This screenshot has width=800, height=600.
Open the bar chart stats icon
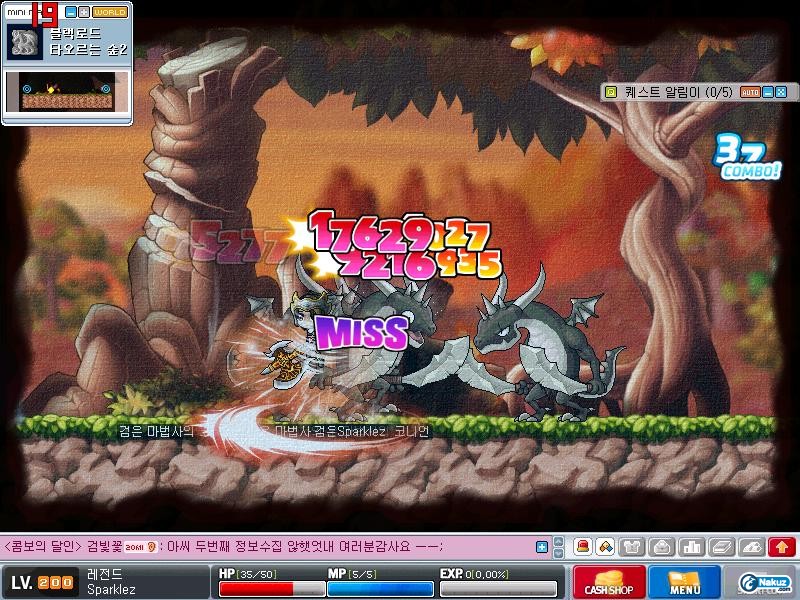pyautogui.click(x=692, y=547)
